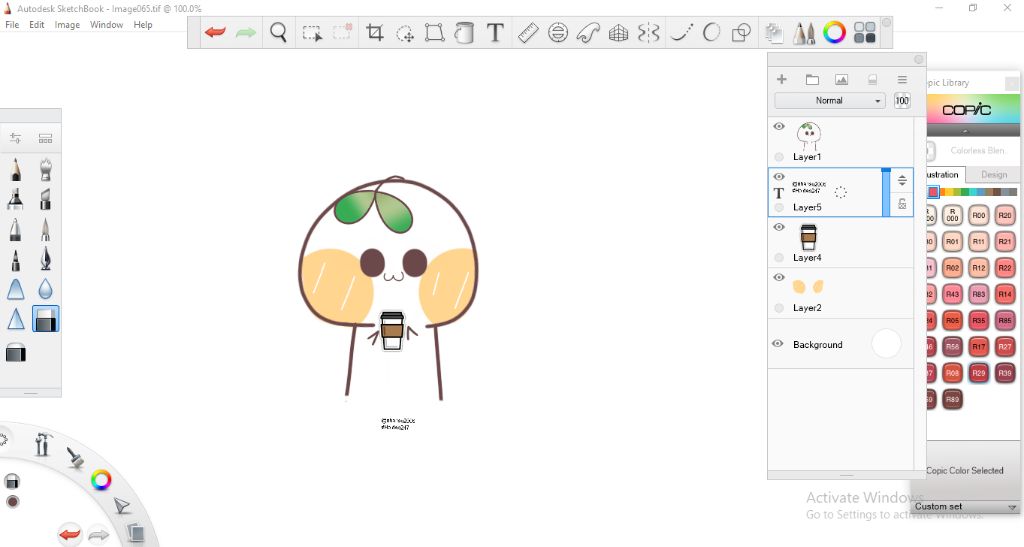1024x547 pixels.
Task: Hide Layer1 using its eye icon
Action: [779, 127]
